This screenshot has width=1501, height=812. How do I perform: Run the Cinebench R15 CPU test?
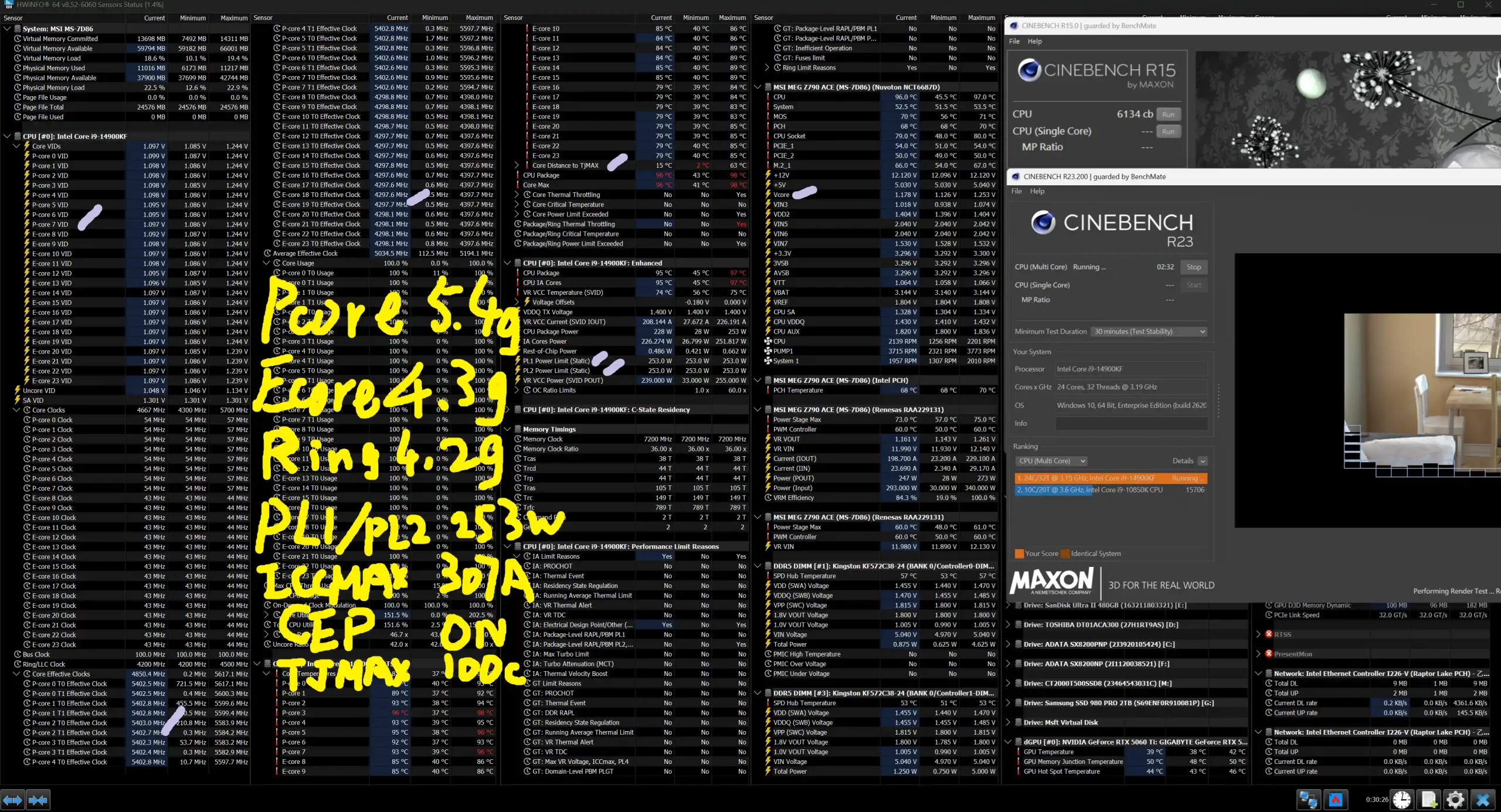1168,114
